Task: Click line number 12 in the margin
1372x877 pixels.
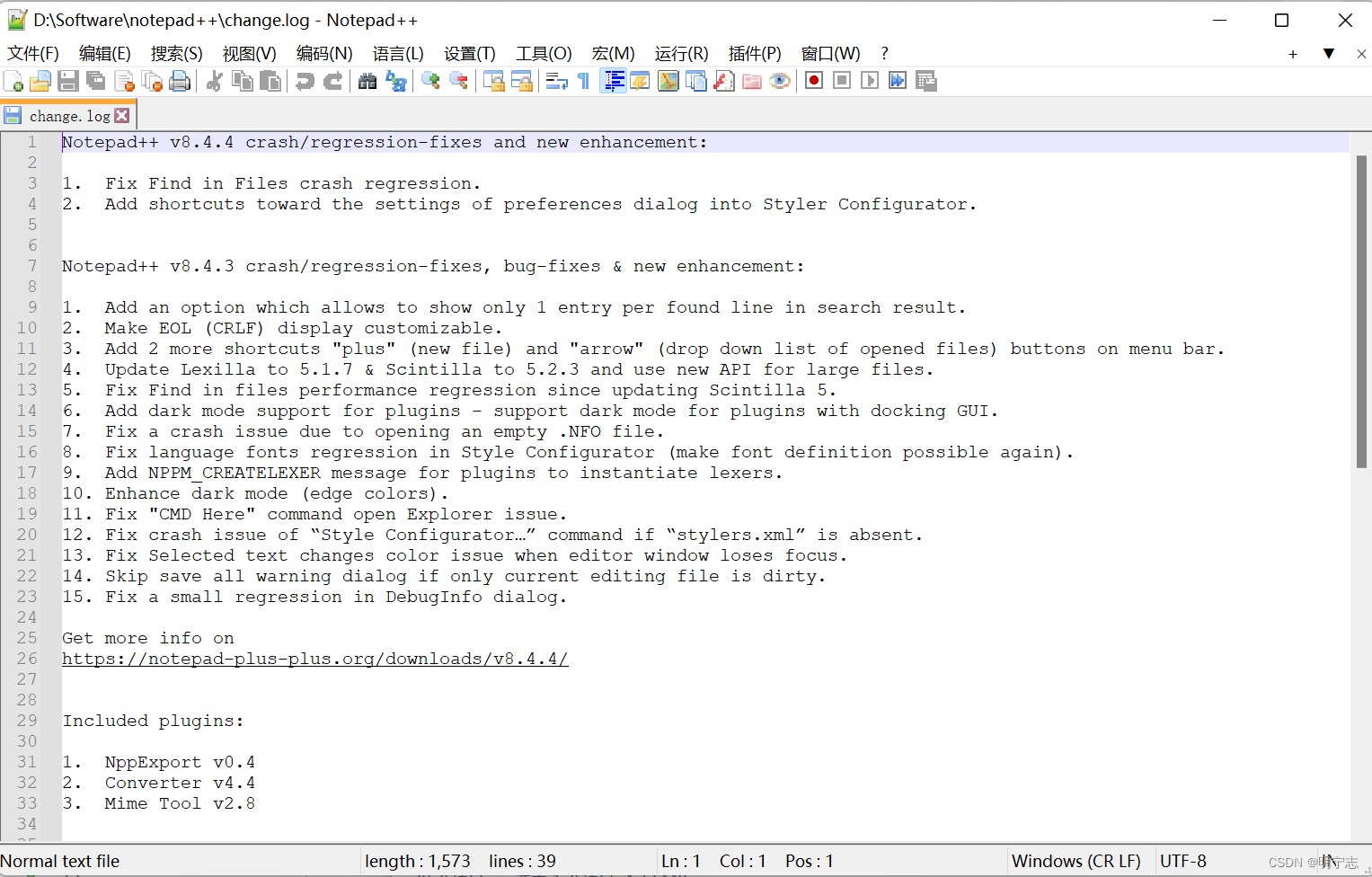Action: 27,369
